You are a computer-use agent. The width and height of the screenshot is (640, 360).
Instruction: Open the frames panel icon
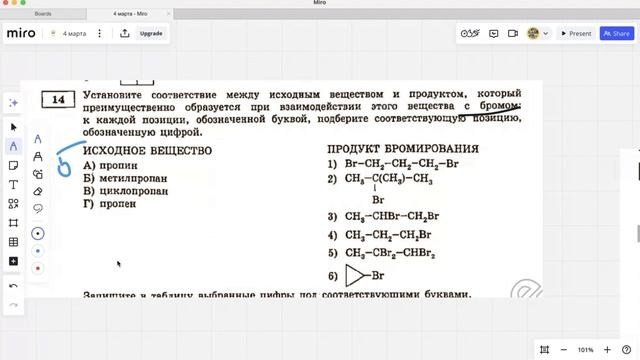544,350
